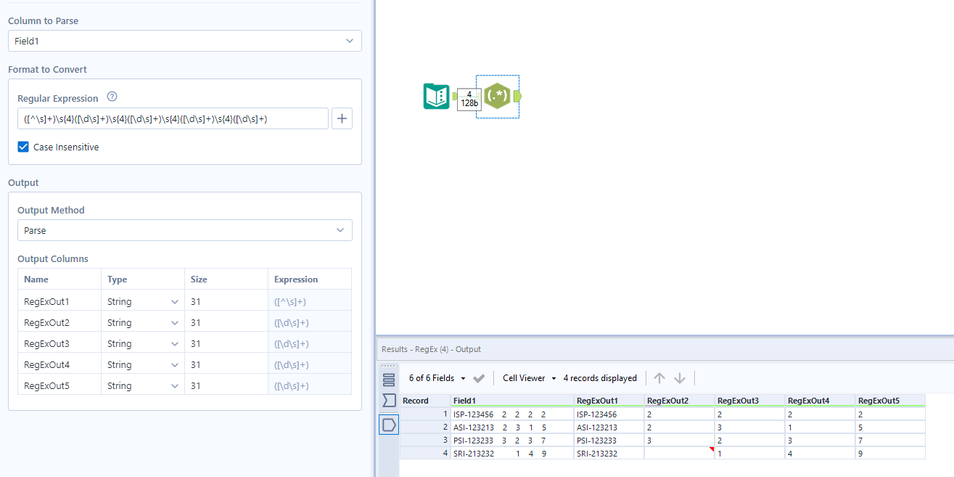Click the sigma metadata icon in results sidebar
The width and height of the screenshot is (954, 477).
(x=389, y=401)
